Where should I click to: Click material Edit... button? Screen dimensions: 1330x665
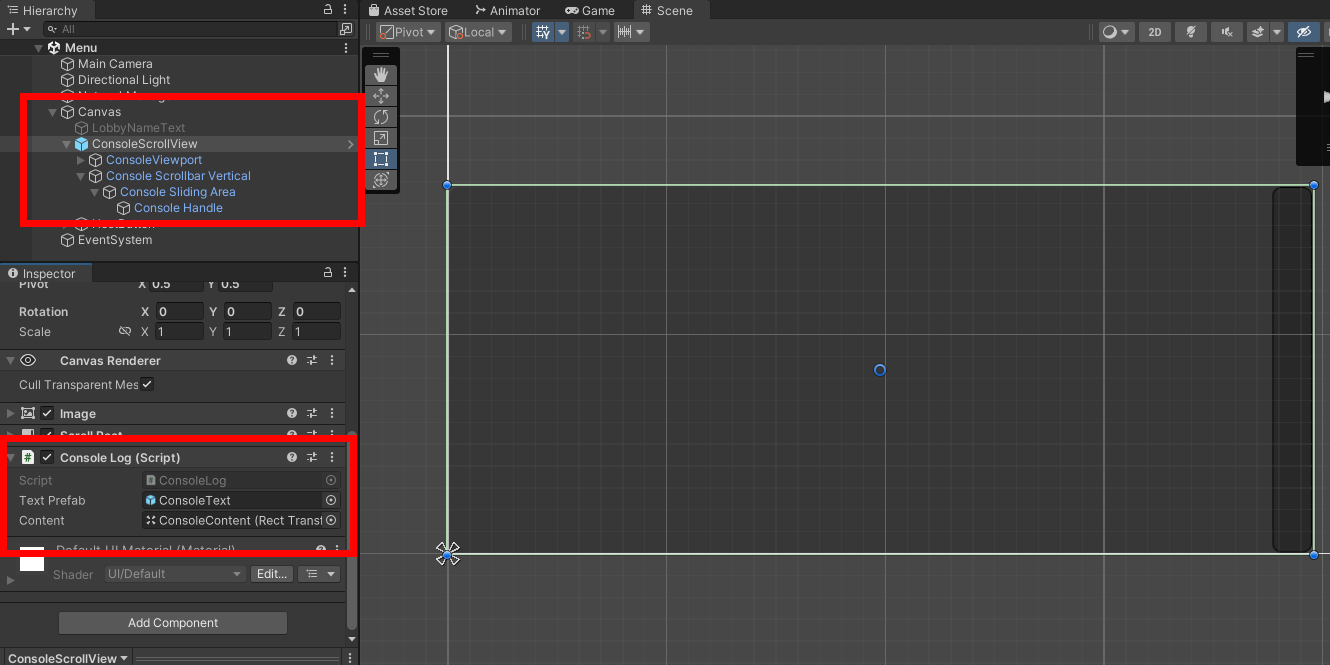pos(272,574)
